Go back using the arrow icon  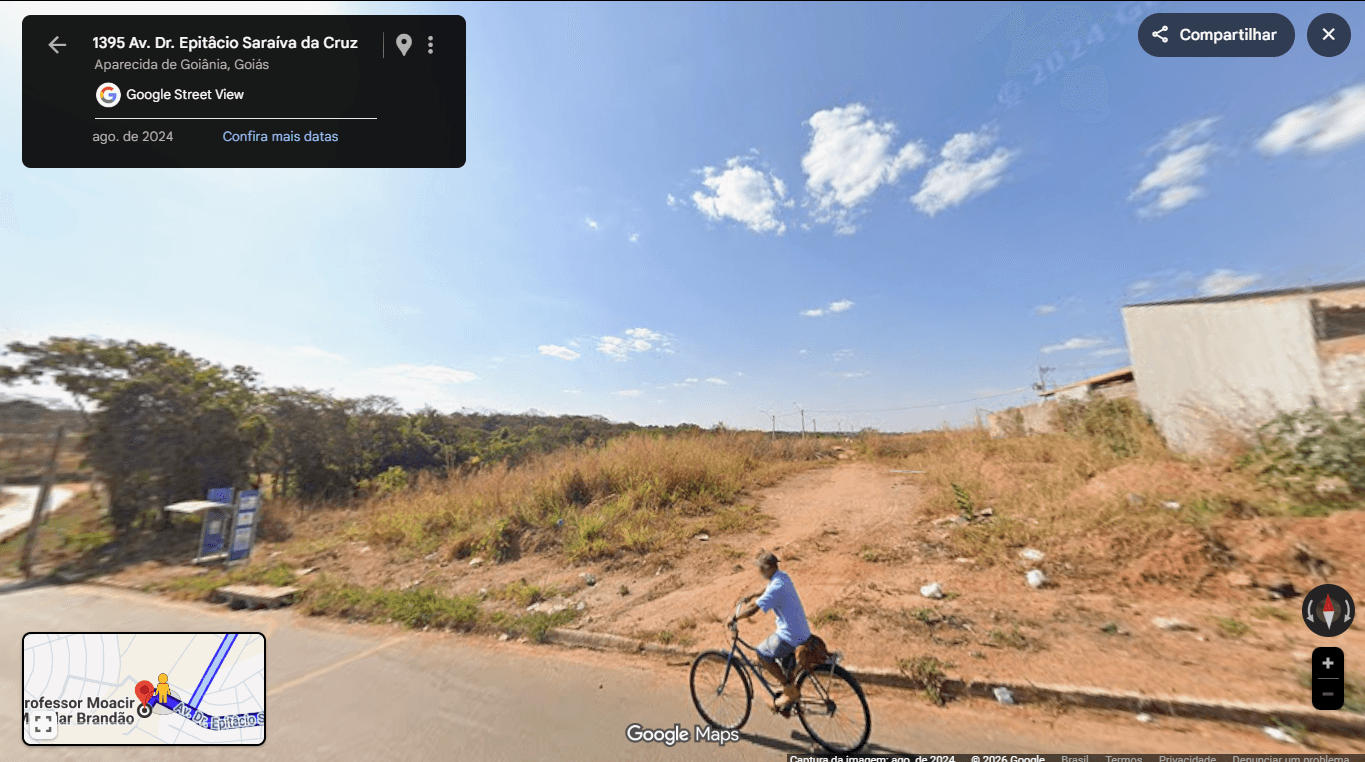tap(57, 45)
